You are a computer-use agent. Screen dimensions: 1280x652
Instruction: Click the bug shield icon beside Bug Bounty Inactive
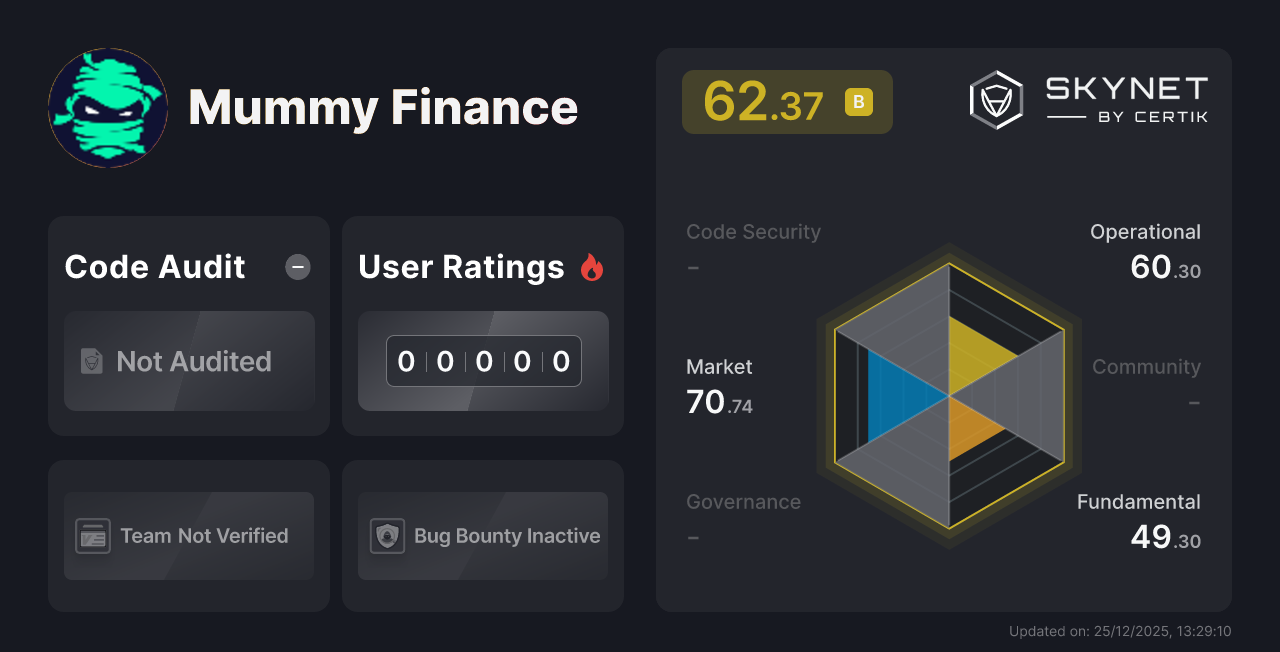[387, 536]
